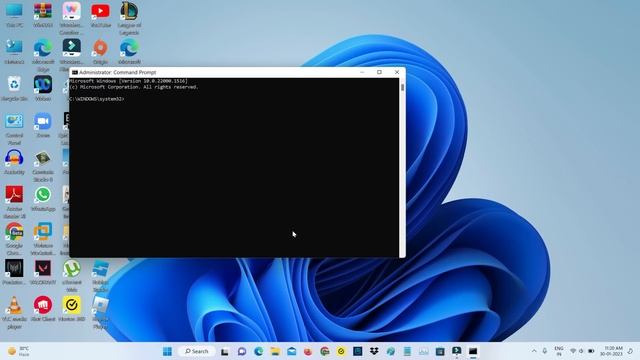Launch League of Legends desktop shortcut
This screenshot has height=360, width=640.
pos(129,18)
